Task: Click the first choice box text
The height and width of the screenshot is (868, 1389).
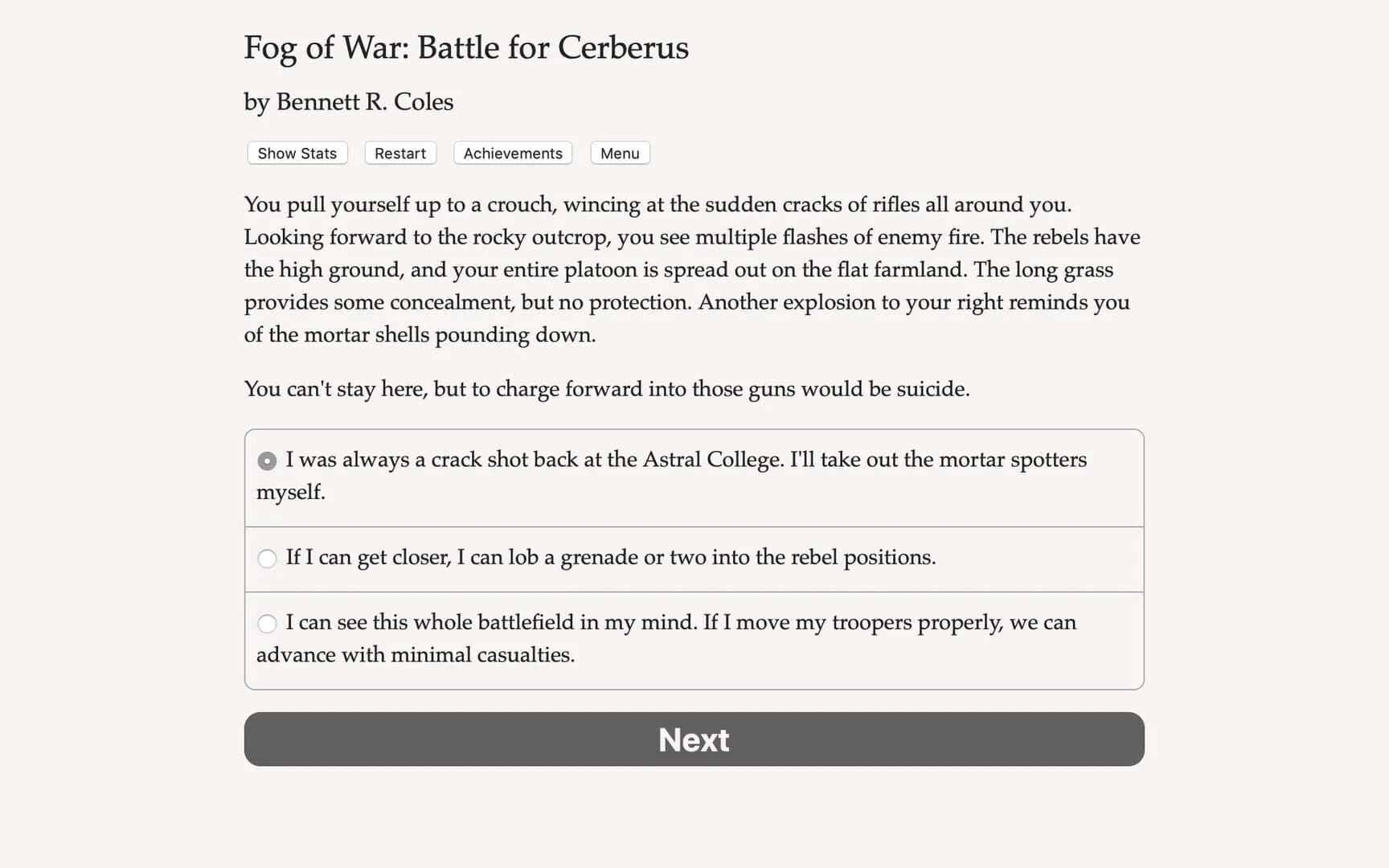Action: coord(686,460)
